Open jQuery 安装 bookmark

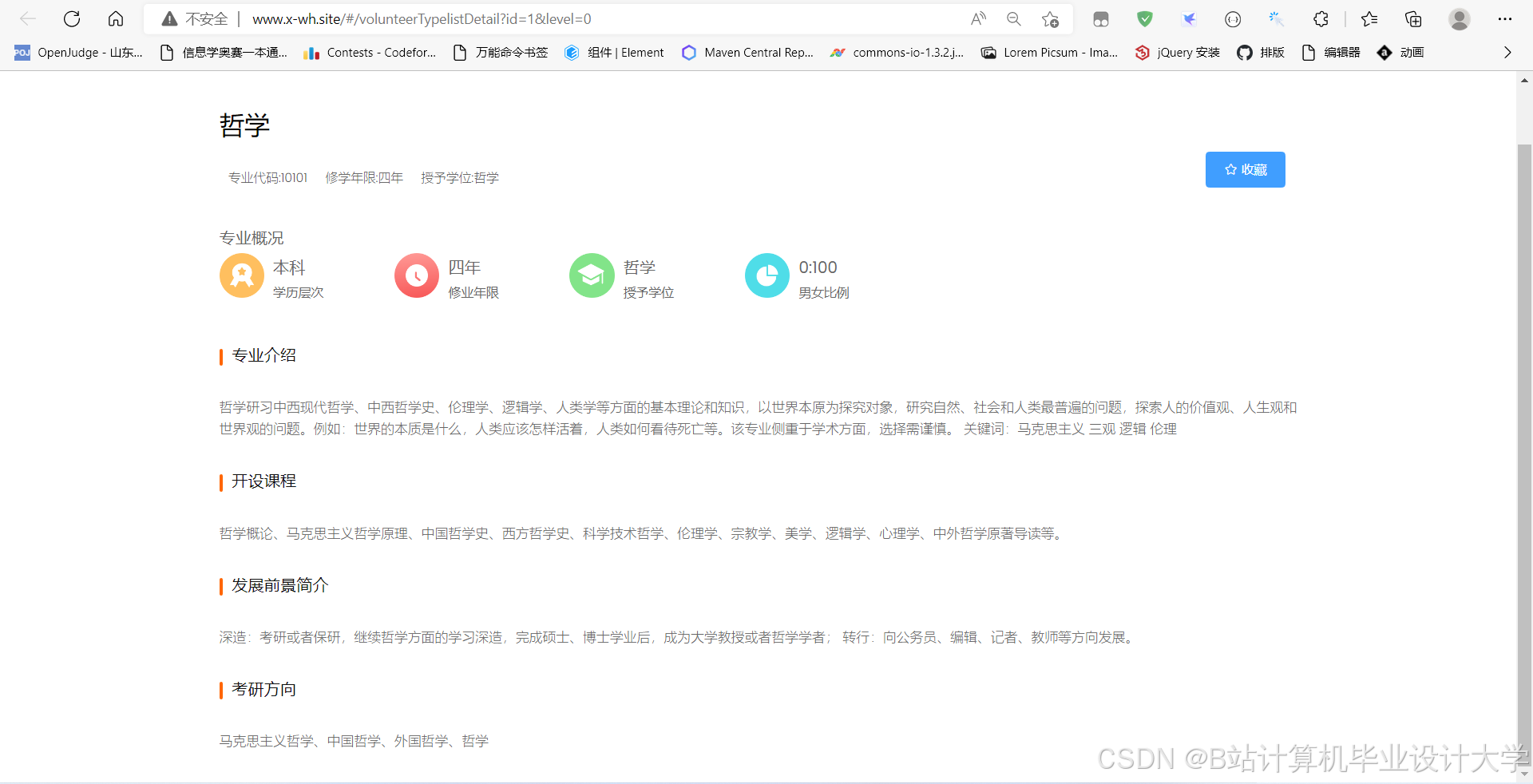point(1178,53)
